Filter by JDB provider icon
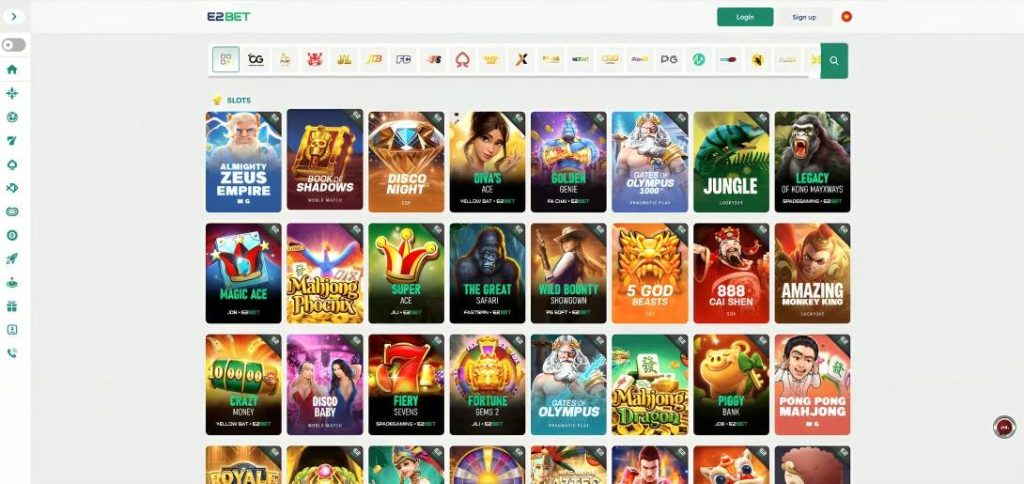The width and height of the screenshot is (1024, 484). [x=374, y=59]
